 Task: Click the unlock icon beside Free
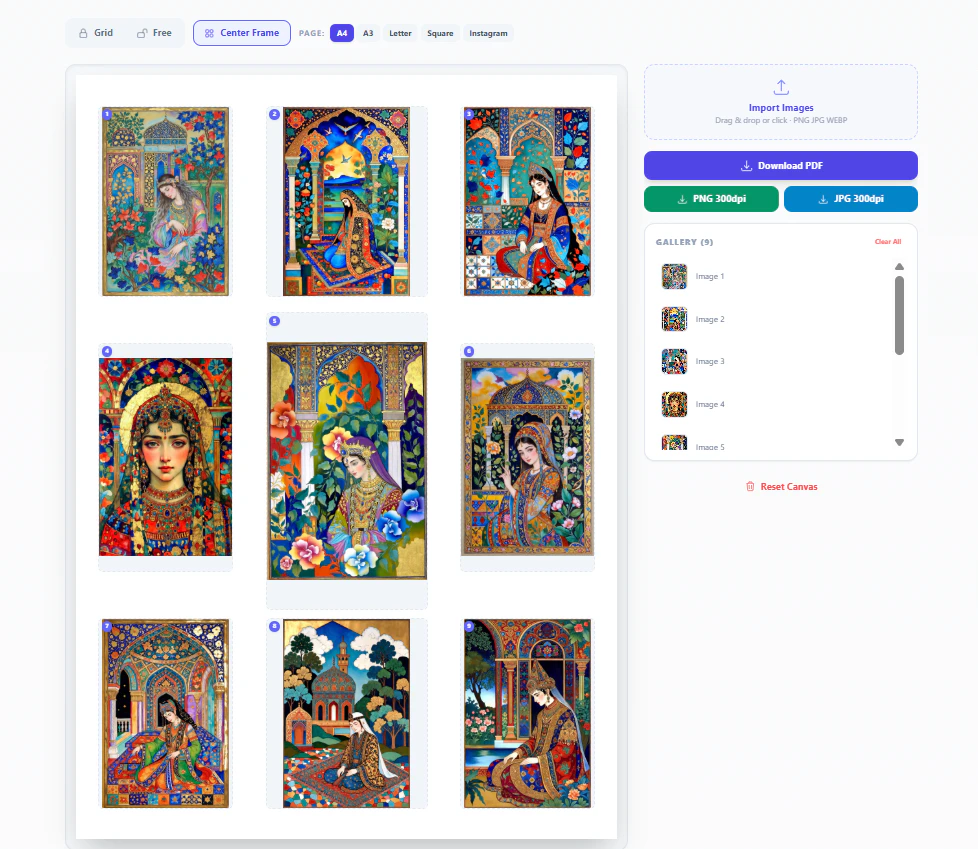pyautogui.click(x=142, y=33)
